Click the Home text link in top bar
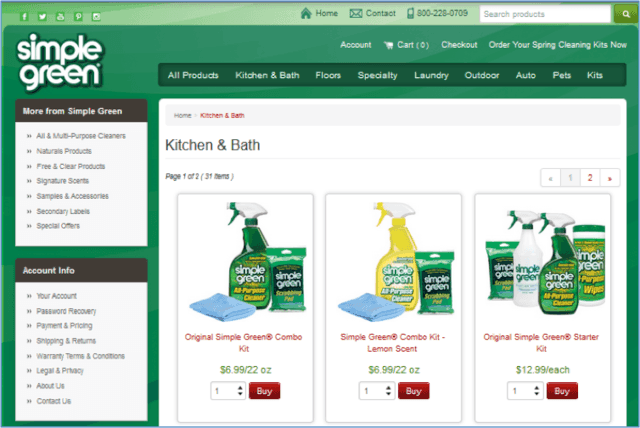 tap(327, 13)
